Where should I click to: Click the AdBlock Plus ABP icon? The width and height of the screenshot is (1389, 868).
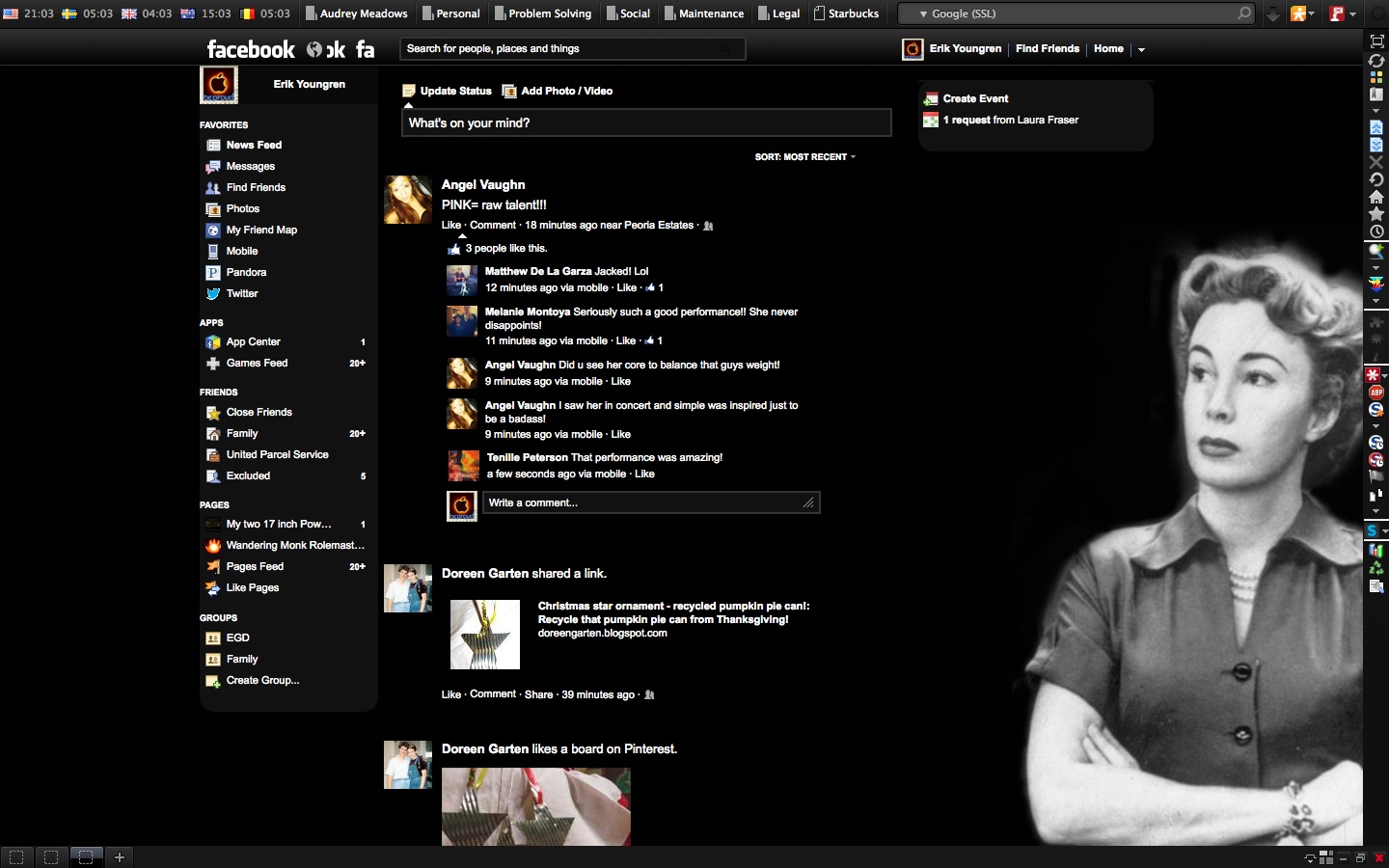(x=1376, y=392)
